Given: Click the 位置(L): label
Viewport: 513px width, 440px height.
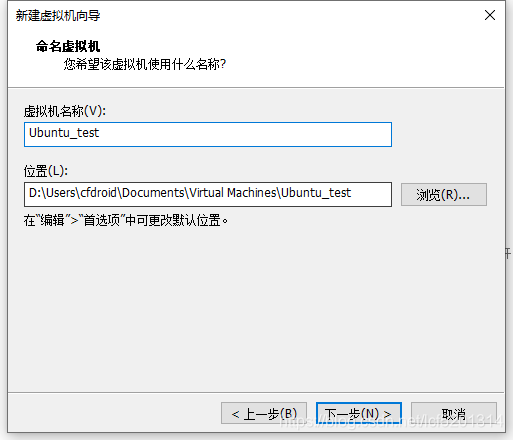Looking at the screenshot, I should coord(46,171).
